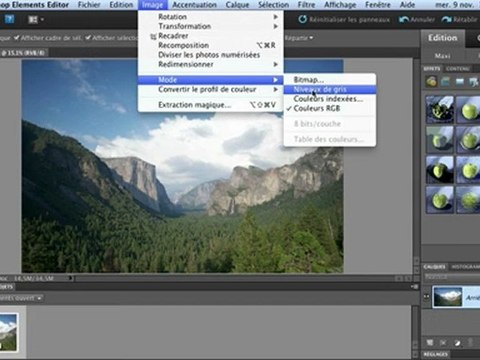This screenshot has height=360, width=480.
Task: Choose Bitmap... from Mode submenu
Action: pyautogui.click(x=330, y=80)
